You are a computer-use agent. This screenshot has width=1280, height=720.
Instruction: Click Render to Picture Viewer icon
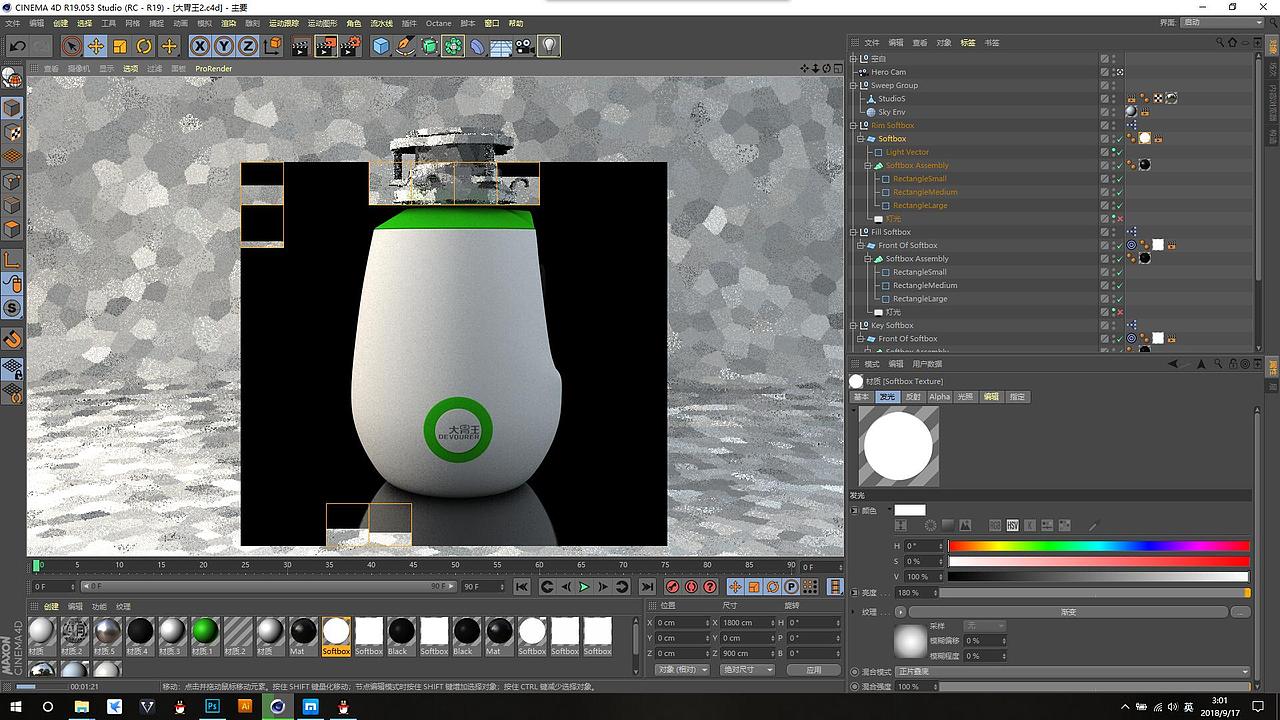326,46
